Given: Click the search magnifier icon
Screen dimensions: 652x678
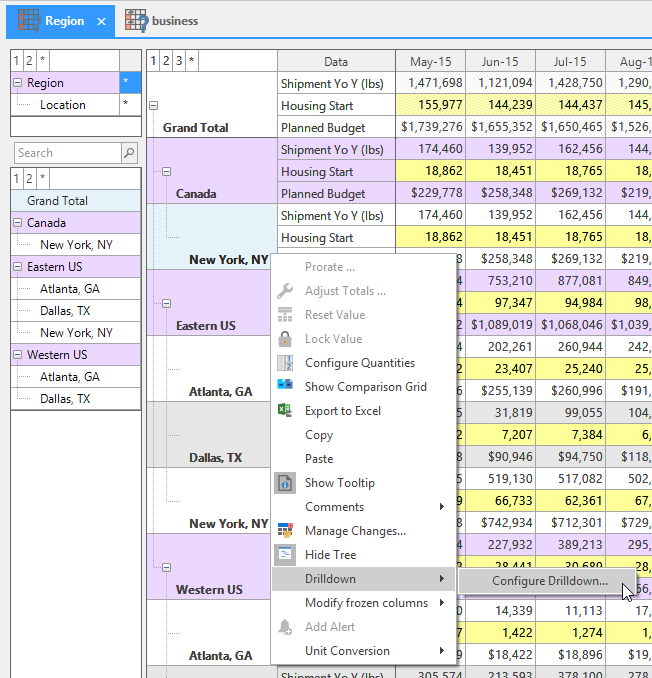Looking at the screenshot, I should click(129, 153).
